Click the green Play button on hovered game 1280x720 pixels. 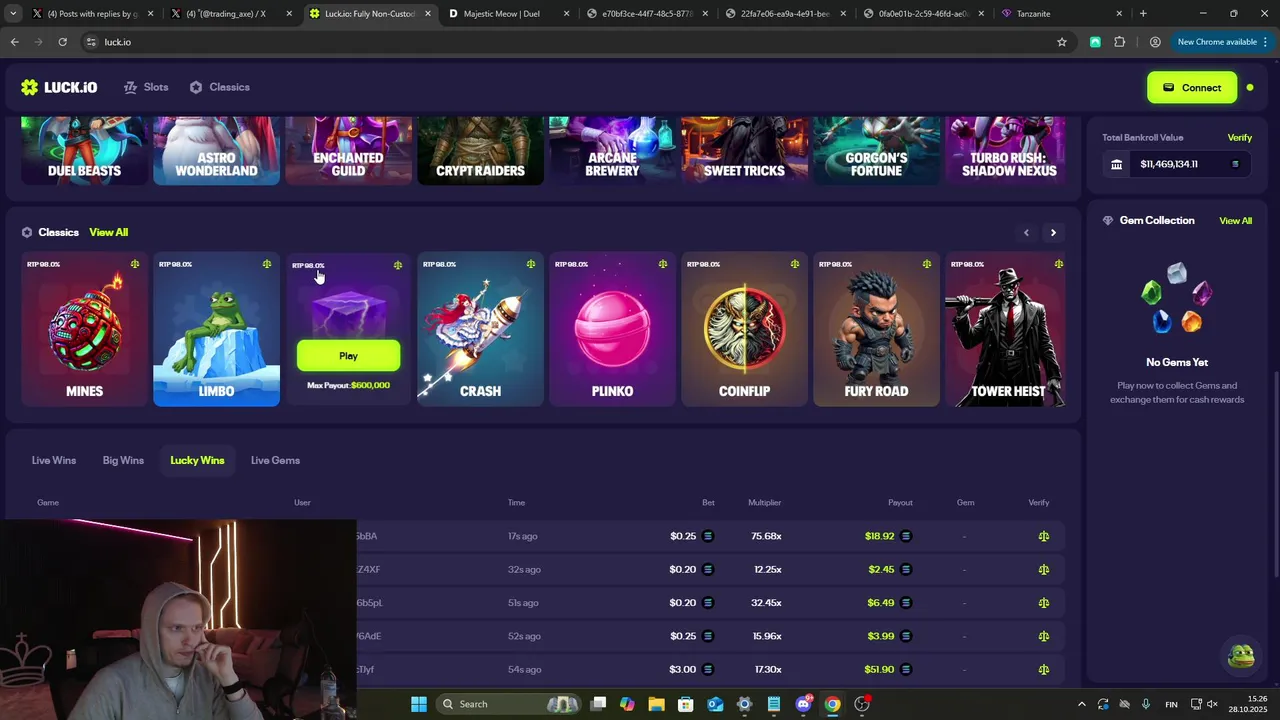(x=348, y=356)
